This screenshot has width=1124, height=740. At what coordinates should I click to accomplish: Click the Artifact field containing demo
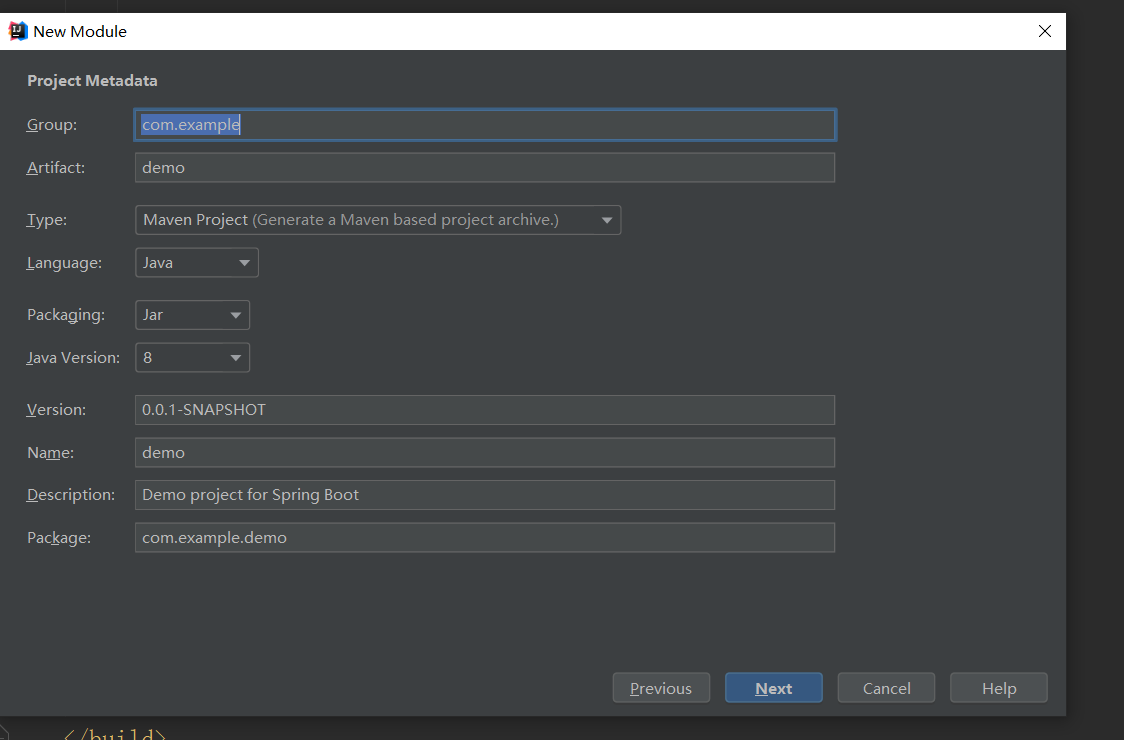485,167
